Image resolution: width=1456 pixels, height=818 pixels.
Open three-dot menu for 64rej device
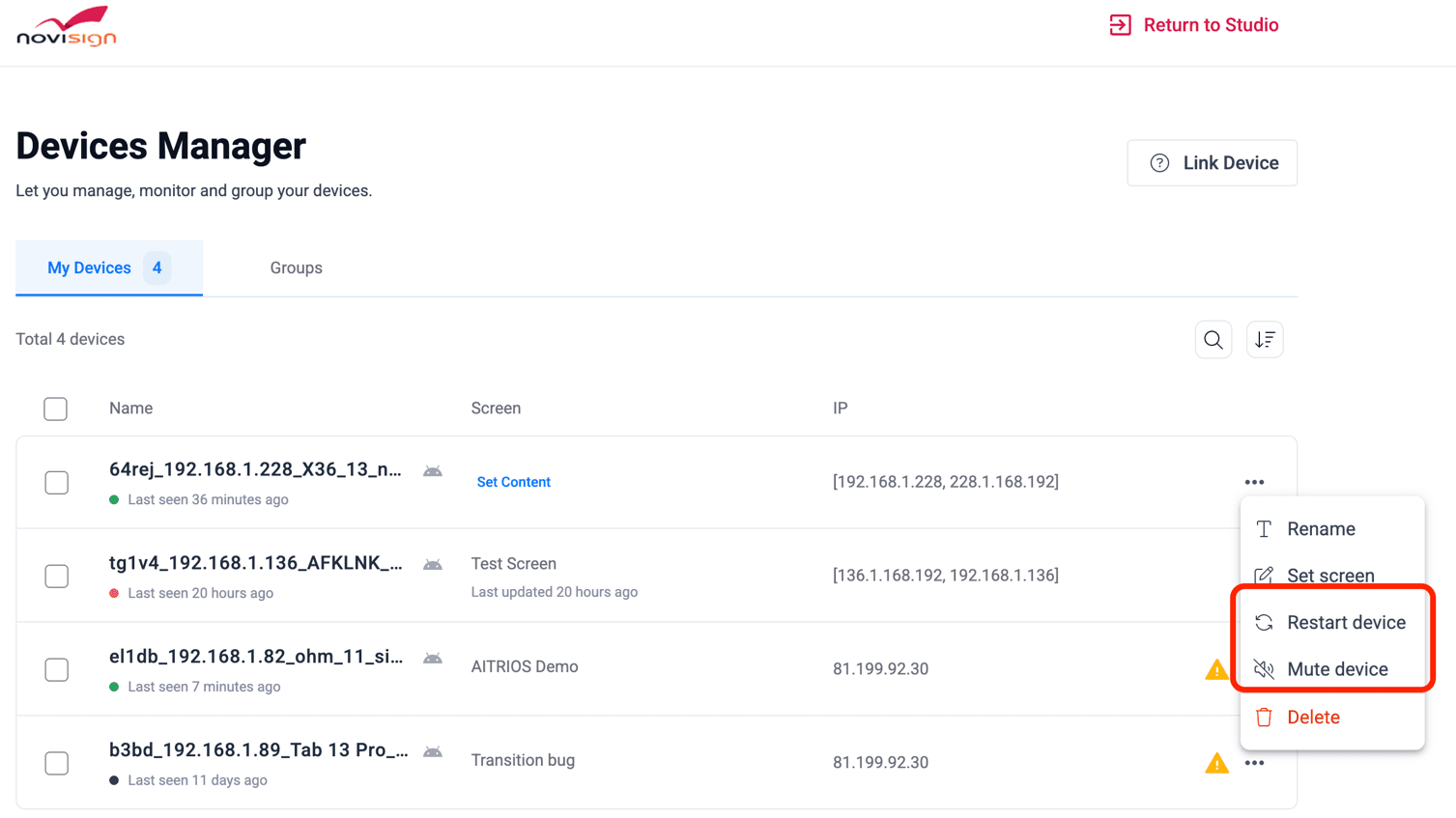pos(1254,482)
